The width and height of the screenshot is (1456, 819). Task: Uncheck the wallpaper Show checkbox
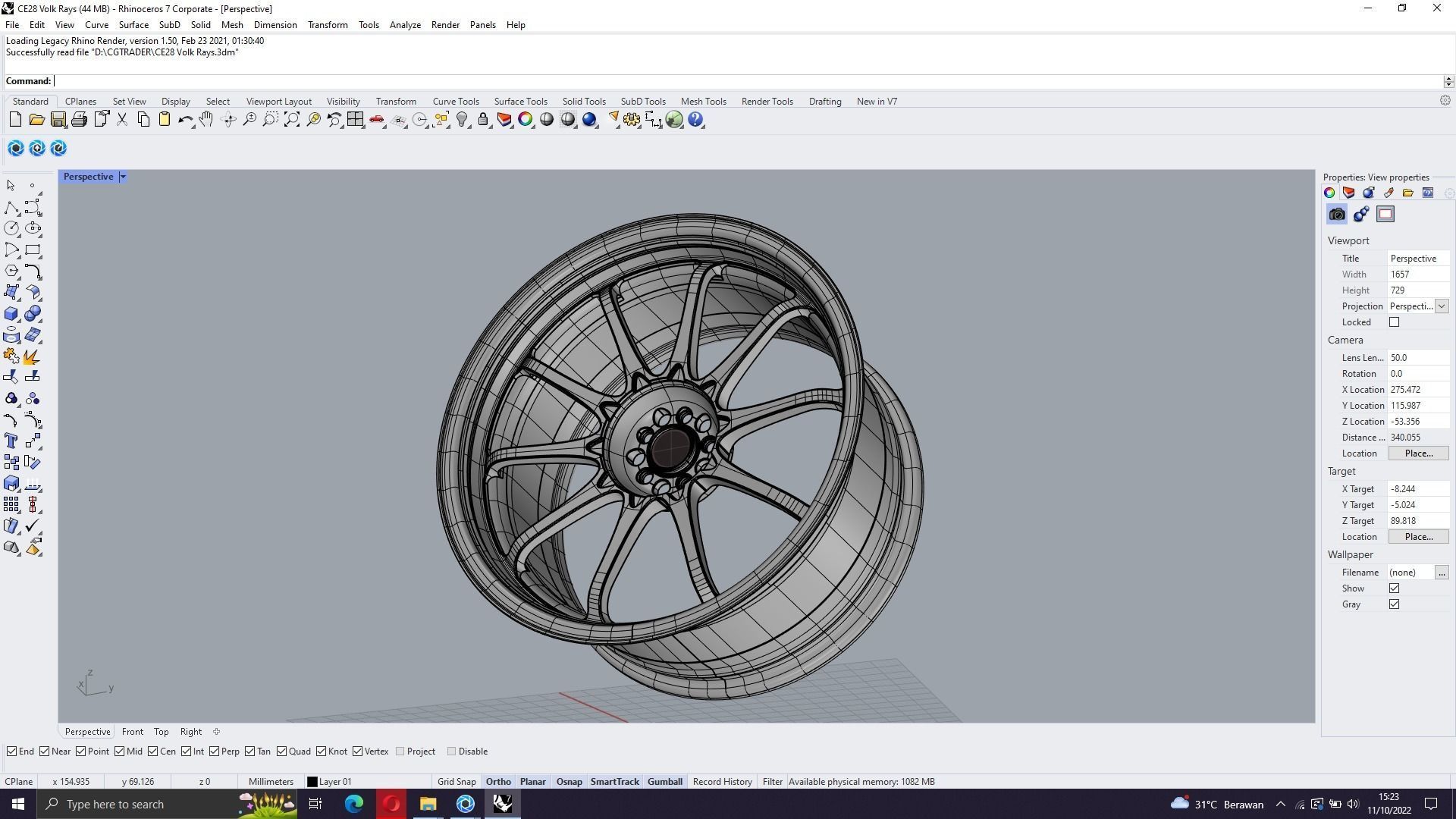(1394, 588)
